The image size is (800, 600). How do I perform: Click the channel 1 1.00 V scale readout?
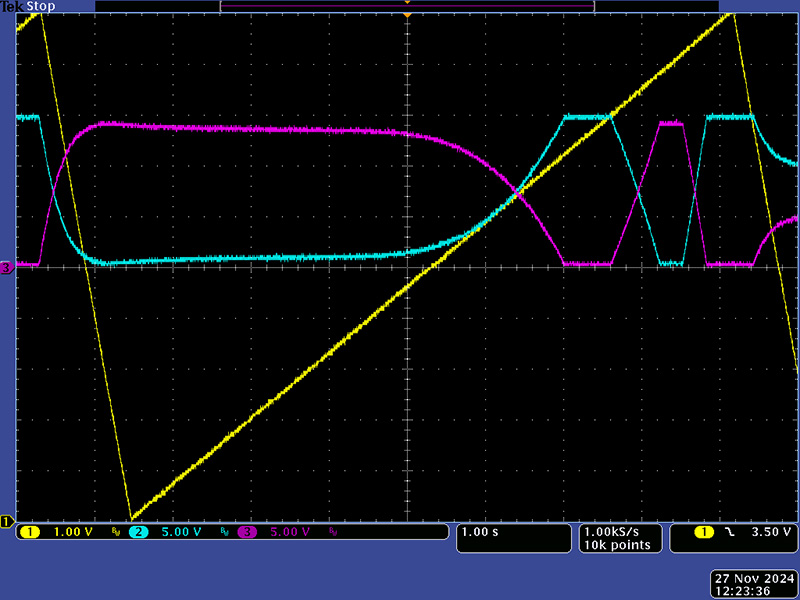coord(71,532)
